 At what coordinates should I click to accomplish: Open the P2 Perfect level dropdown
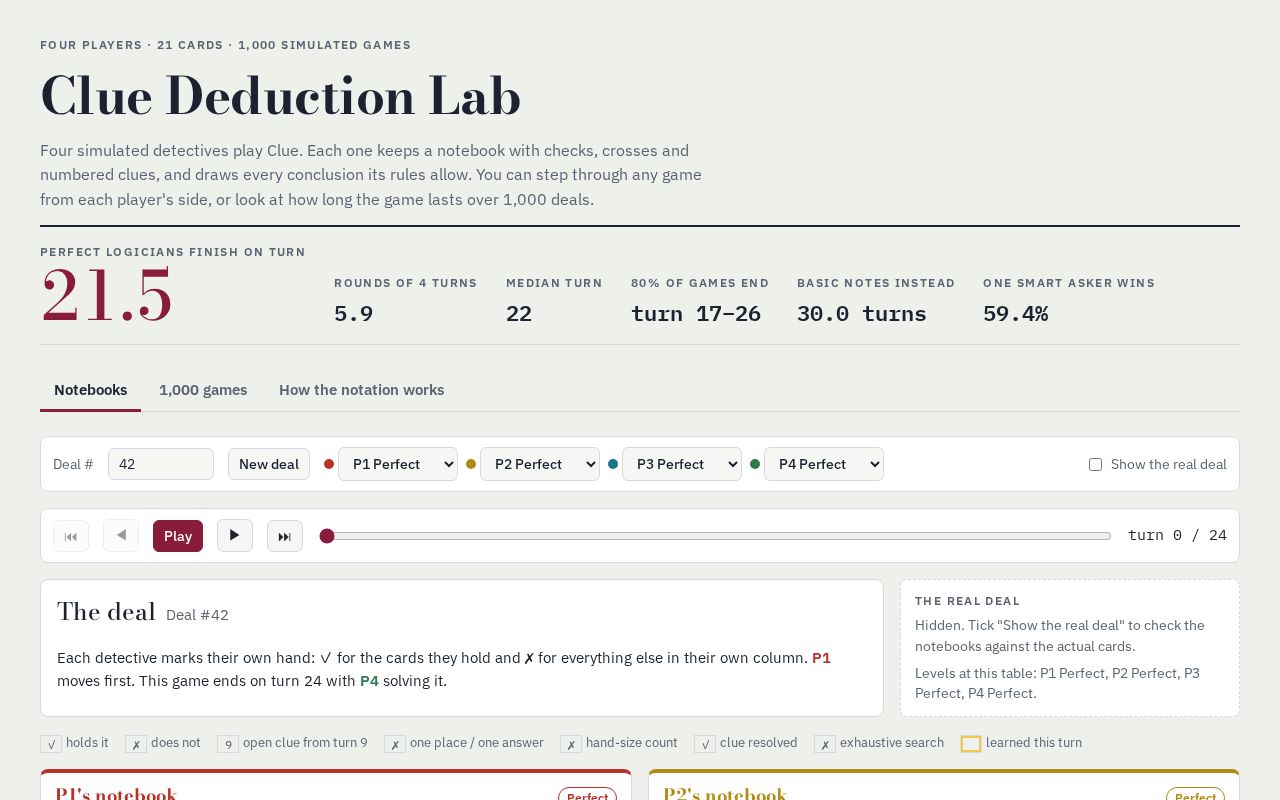[540, 464]
